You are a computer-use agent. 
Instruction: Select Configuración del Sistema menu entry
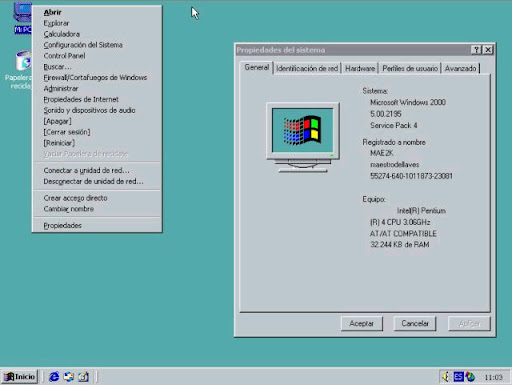(97, 45)
